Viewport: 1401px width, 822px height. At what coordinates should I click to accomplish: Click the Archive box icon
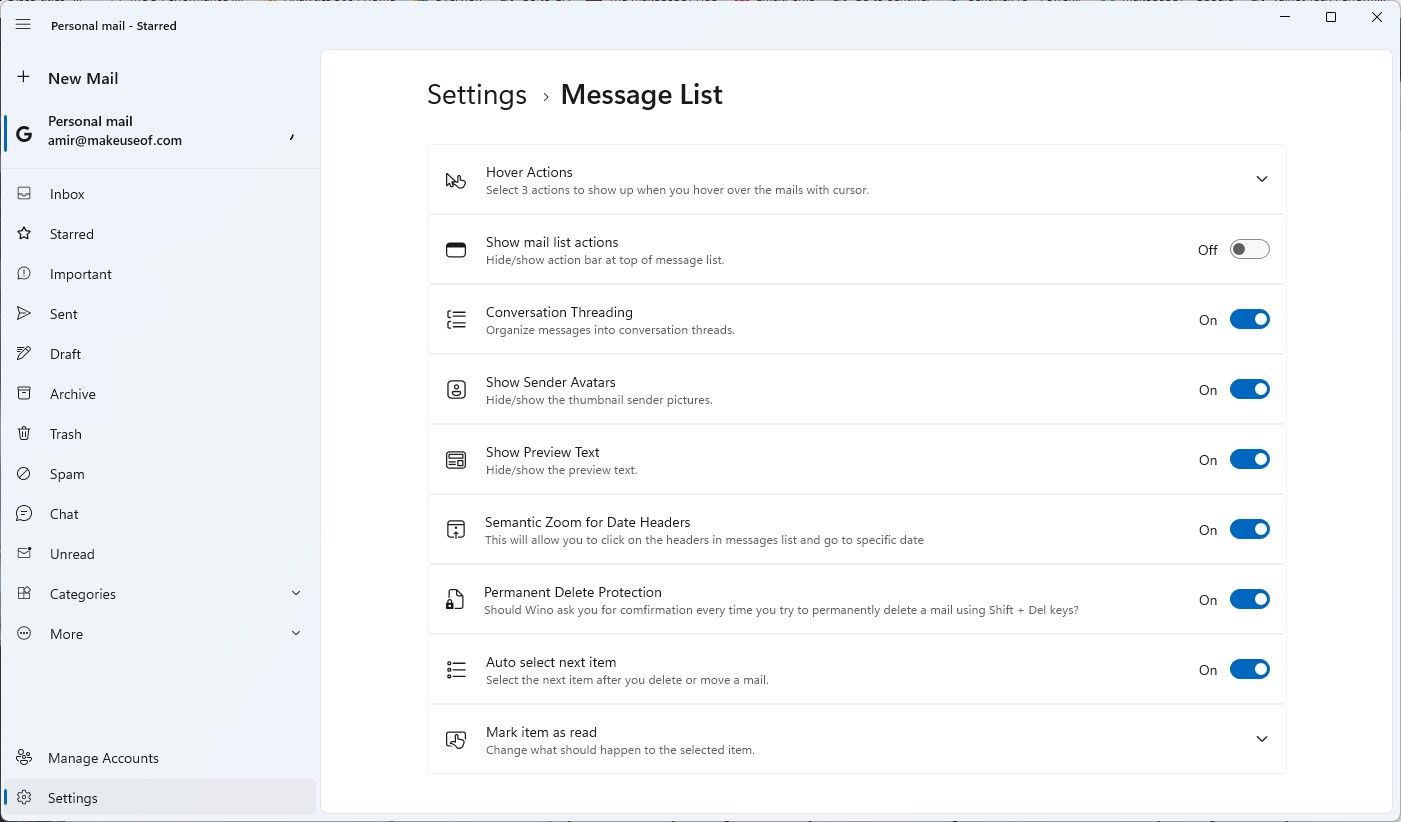point(25,394)
